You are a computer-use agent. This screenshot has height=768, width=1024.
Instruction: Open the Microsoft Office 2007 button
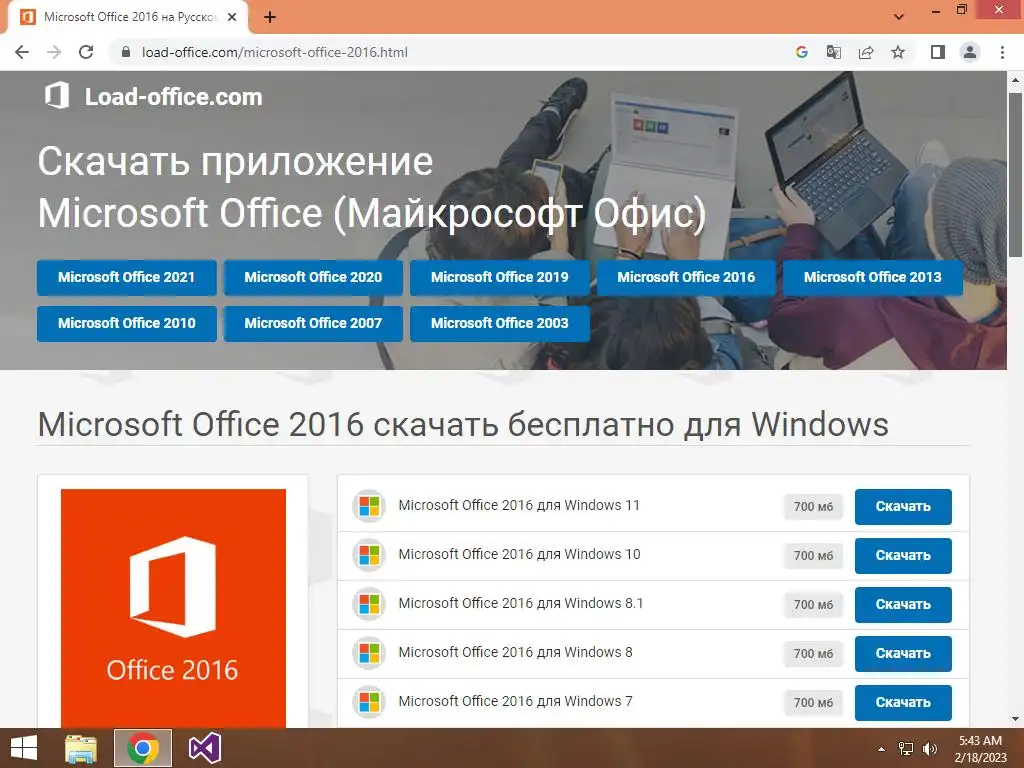pos(313,323)
